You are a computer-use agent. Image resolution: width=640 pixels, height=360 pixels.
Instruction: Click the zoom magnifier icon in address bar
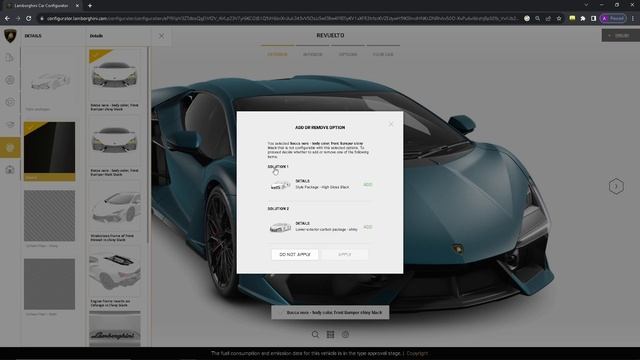coord(538,18)
